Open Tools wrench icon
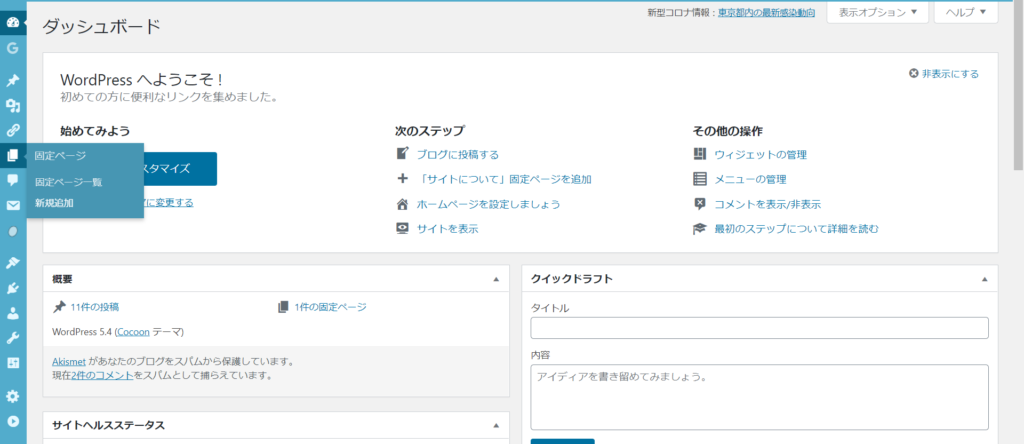 tap(12, 338)
